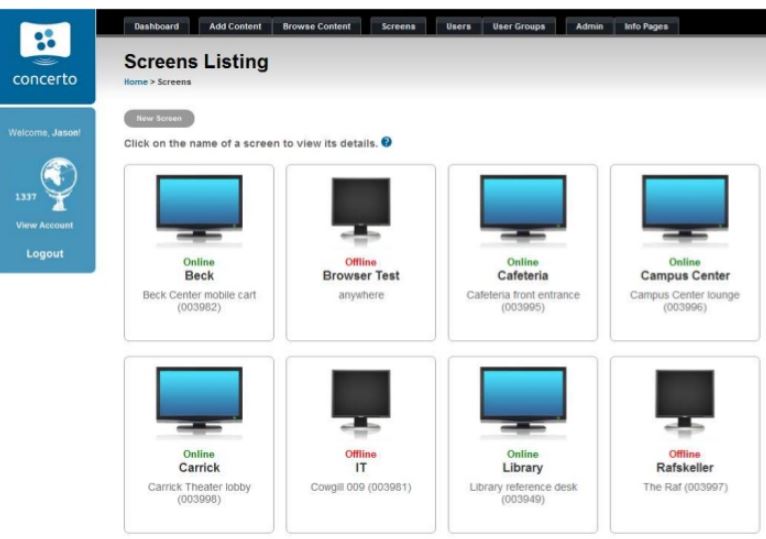
Task: Click the Offline status above Rafskeller
Action: pos(685,454)
